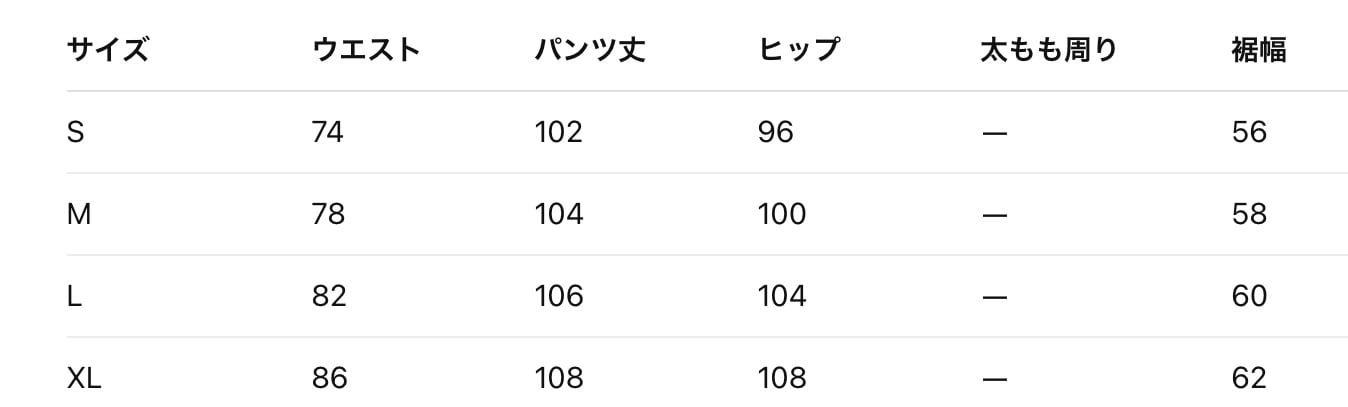Select the thigh dash in L row
This screenshot has width=1348, height=407.
(x=994, y=297)
